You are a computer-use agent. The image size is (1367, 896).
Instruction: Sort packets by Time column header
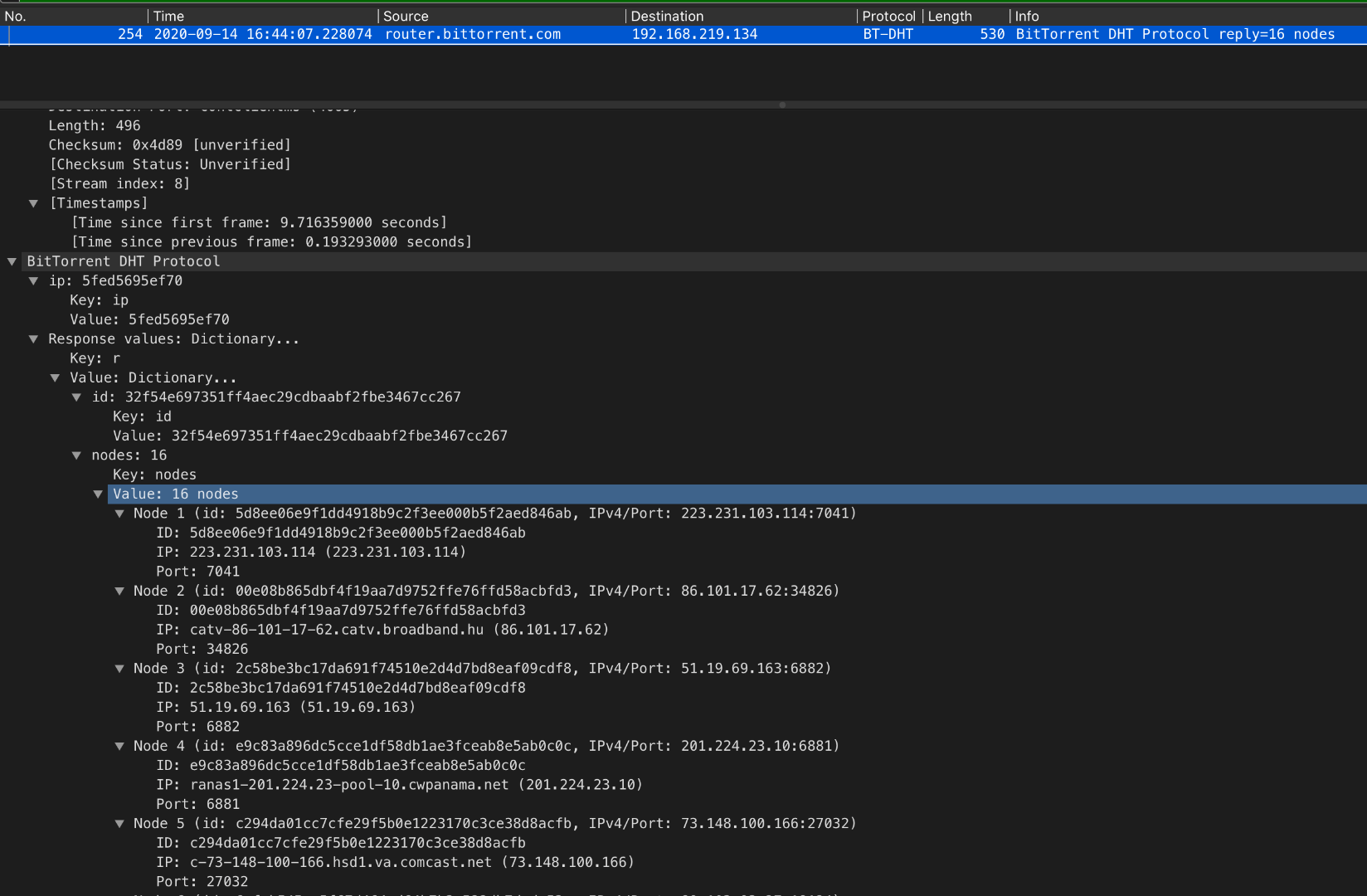click(x=168, y=16)
